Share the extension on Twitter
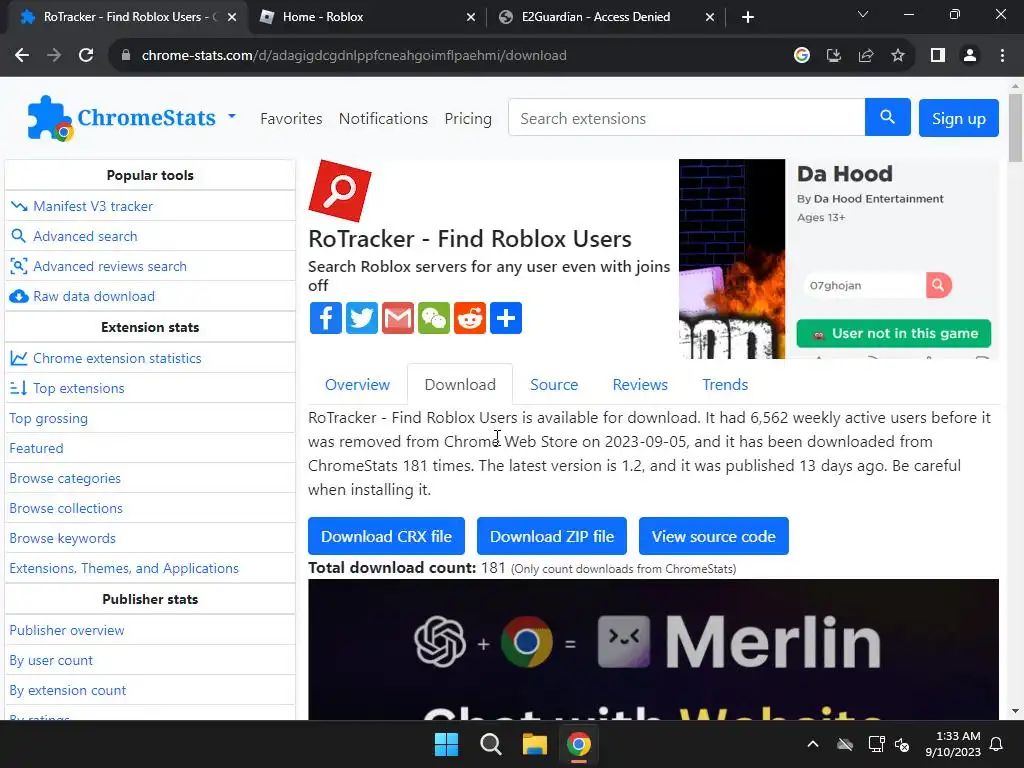The width and height of the screenshot is (1024, 768). point(361,318)
